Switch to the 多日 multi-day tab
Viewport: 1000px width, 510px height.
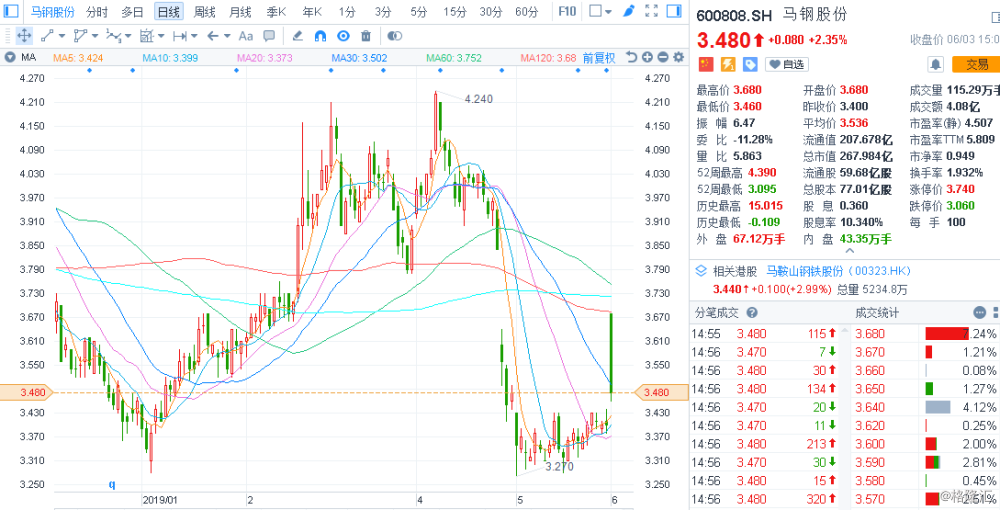[x=133, y=11]
